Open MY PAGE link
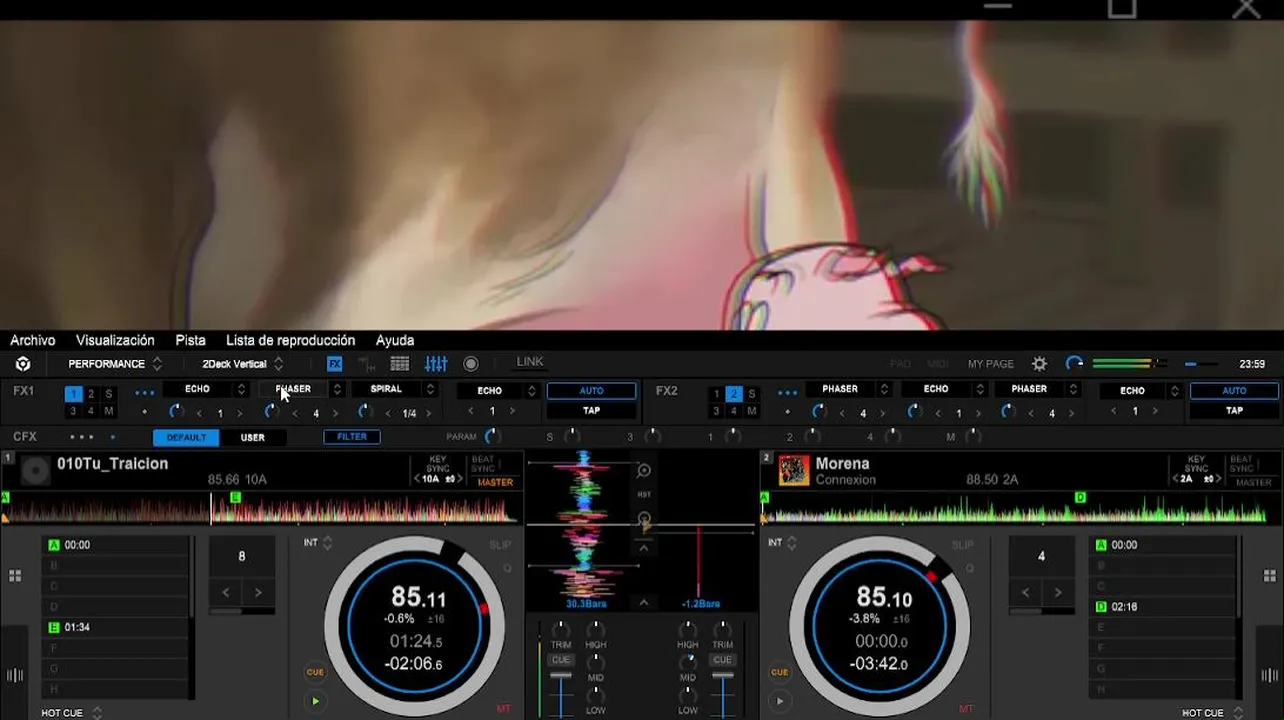Viewport: 1284px width, 720px height. pyautogui.click(x=990, y=364)
